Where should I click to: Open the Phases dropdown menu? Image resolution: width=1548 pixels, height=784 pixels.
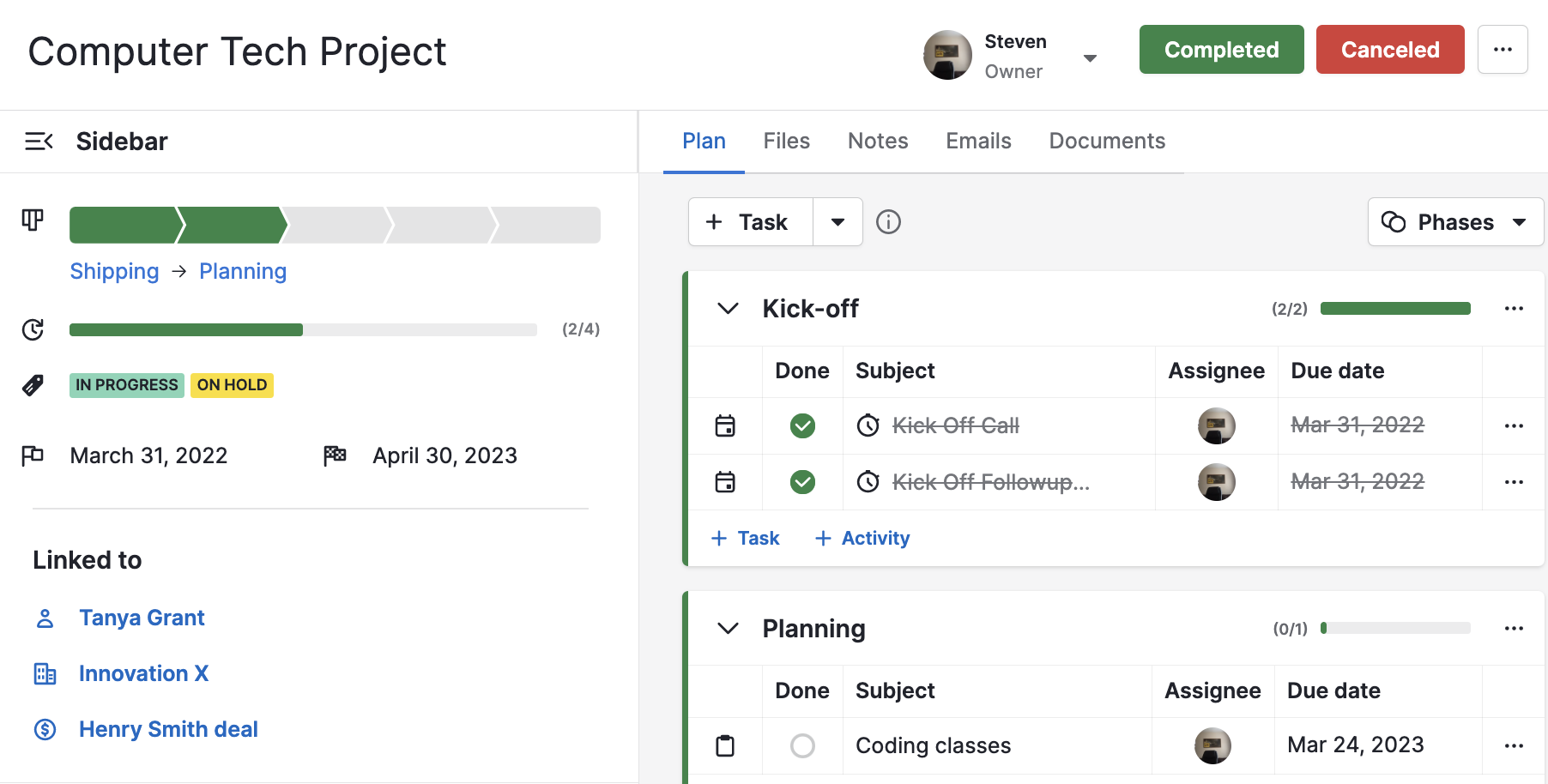pos(1455,221)
